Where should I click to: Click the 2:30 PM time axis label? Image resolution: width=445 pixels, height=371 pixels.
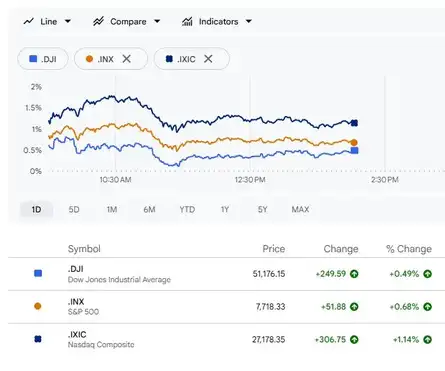click(x=385, y=180)
